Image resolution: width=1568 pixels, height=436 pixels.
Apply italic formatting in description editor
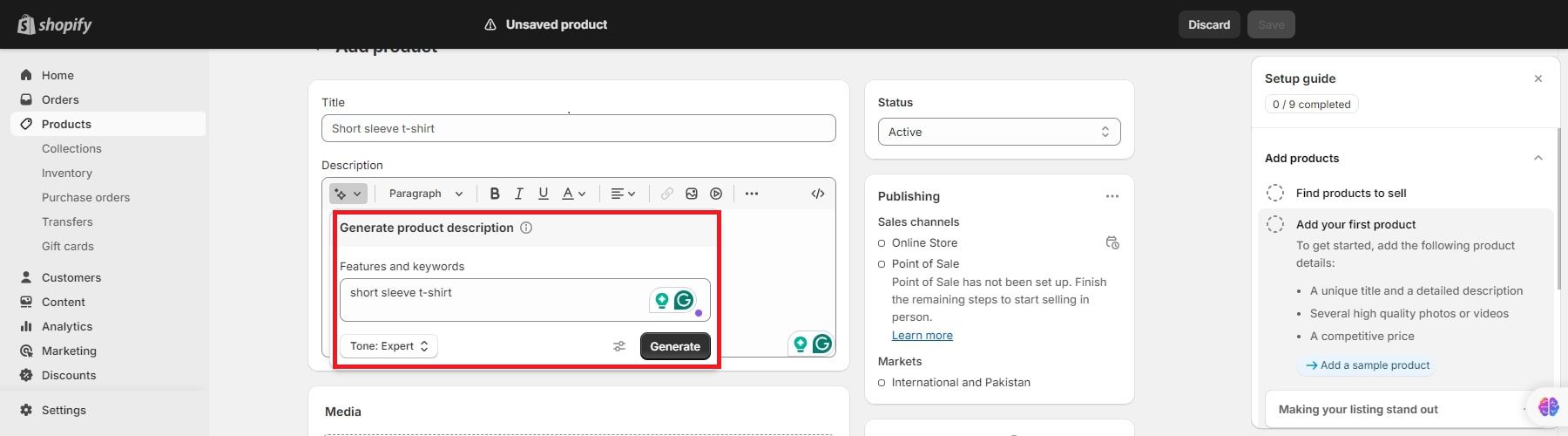(x=519, y=194)
